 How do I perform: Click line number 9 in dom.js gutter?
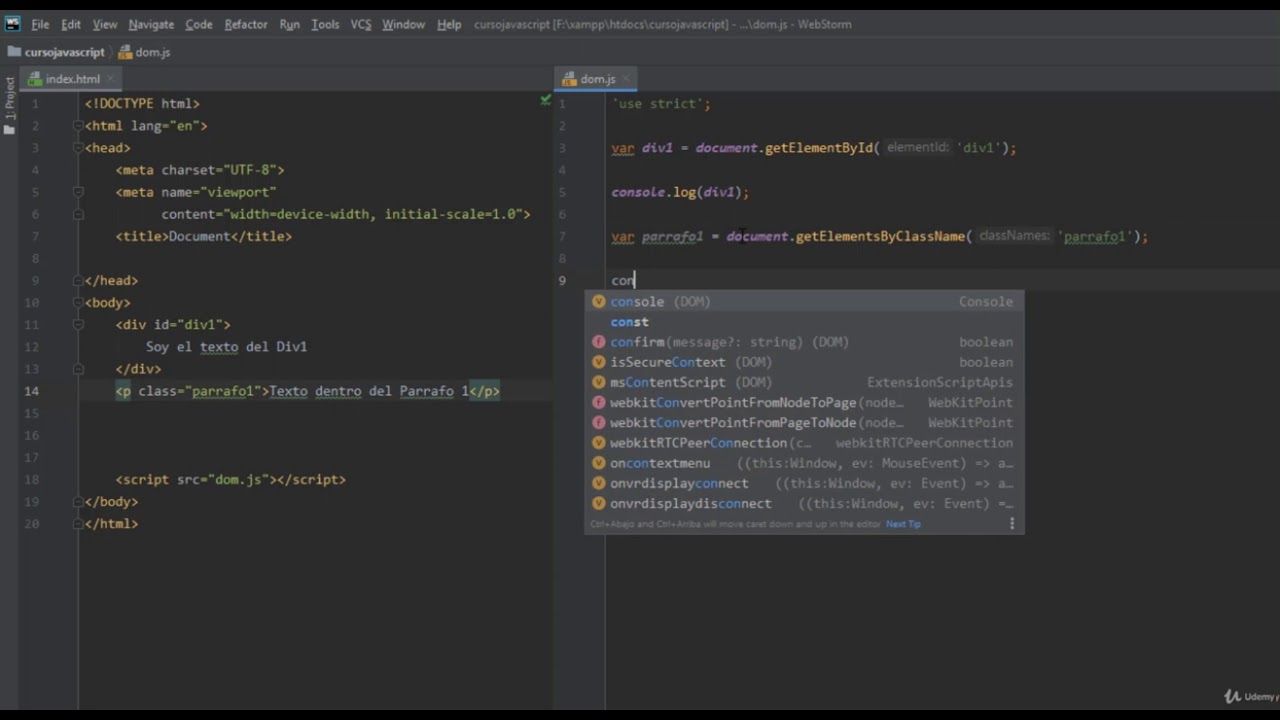pyautogui.click(x=562, y=281)
